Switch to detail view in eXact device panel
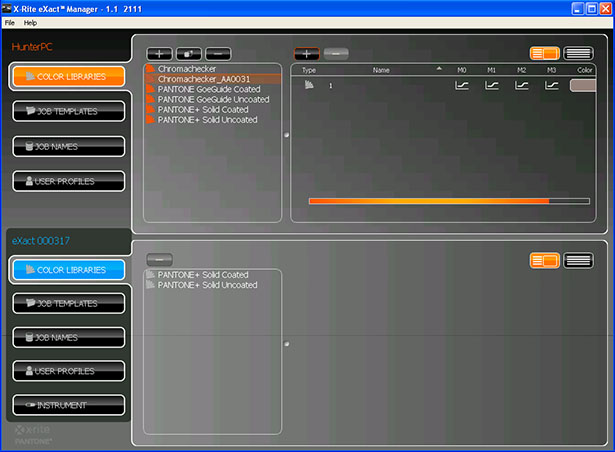The height and width of the screenshot is (452, 615). pyautogui.click(x=544, y=261)
